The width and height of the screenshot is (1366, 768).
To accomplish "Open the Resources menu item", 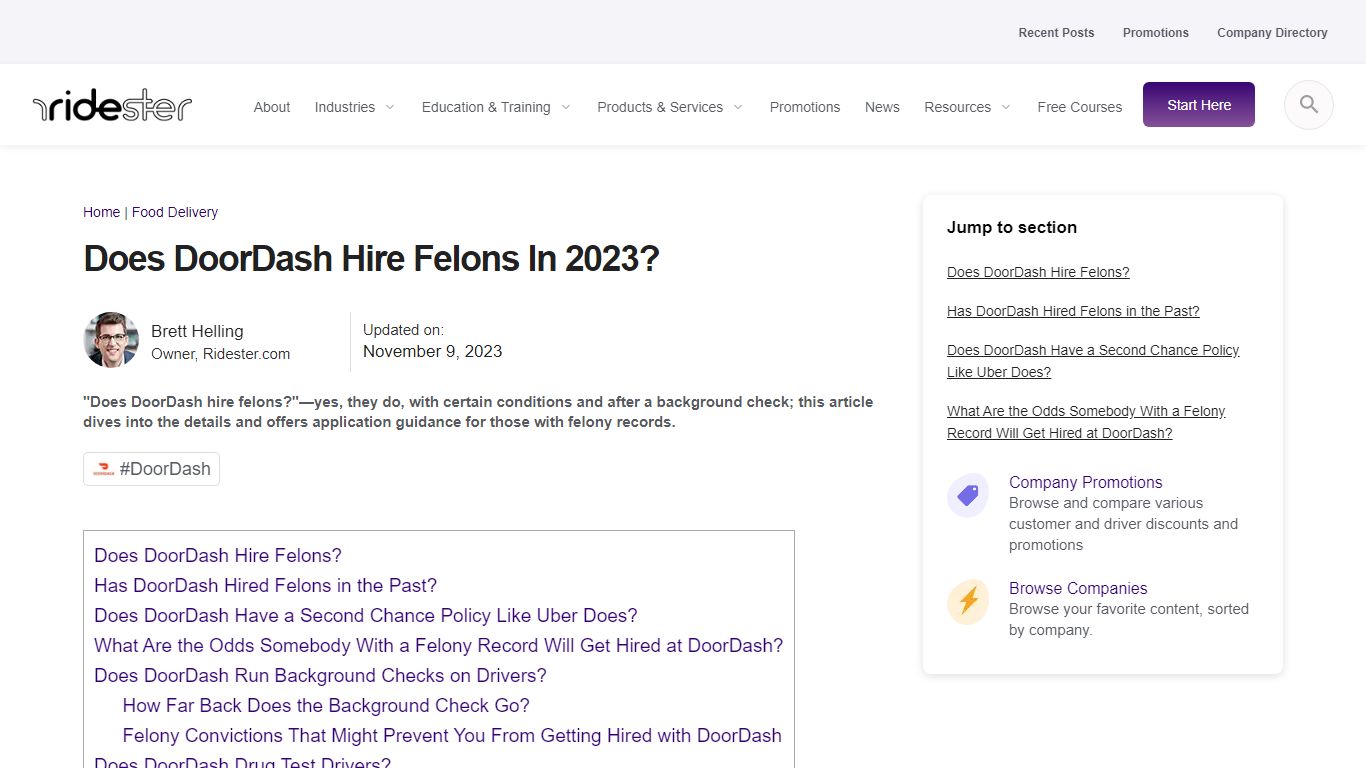I will pos(957,107).
